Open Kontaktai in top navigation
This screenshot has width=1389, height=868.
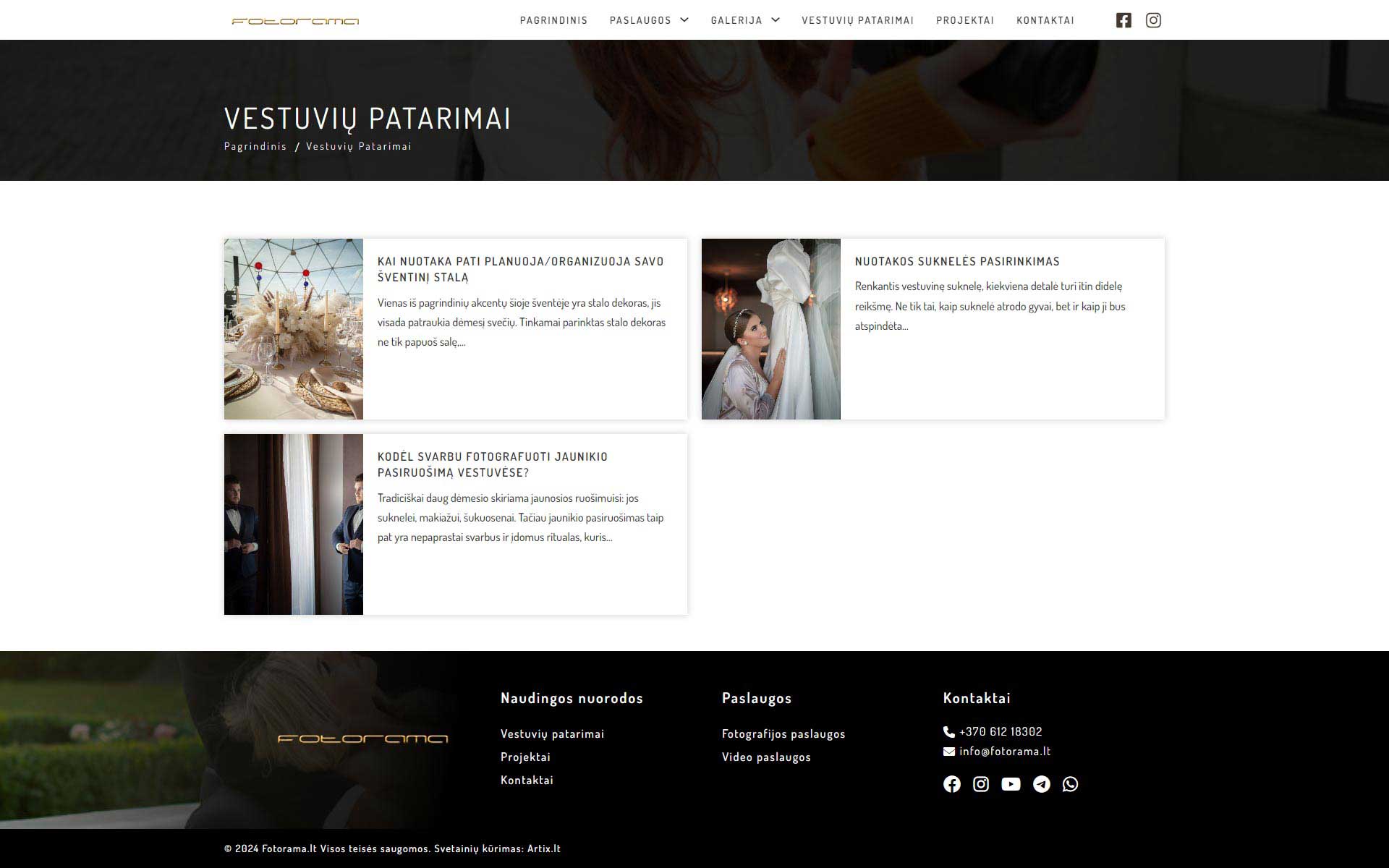1045,20
